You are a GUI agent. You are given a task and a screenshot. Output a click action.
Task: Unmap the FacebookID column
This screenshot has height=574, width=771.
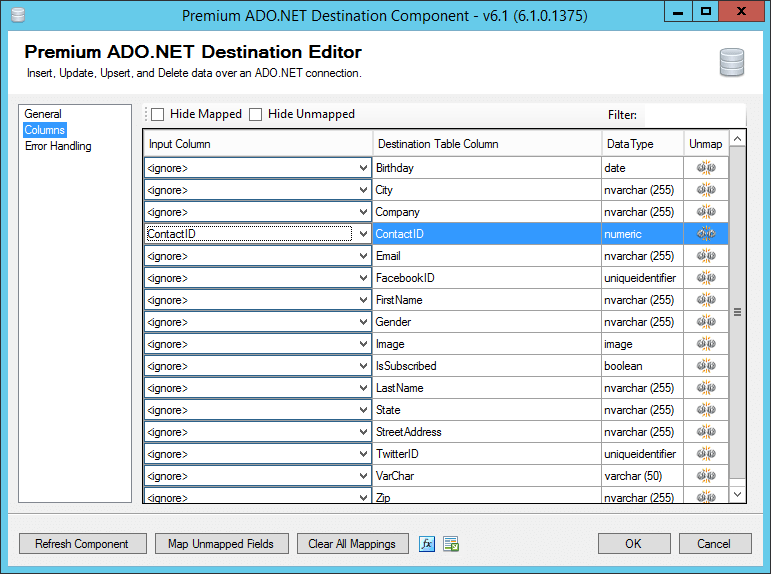click(706, 278)
